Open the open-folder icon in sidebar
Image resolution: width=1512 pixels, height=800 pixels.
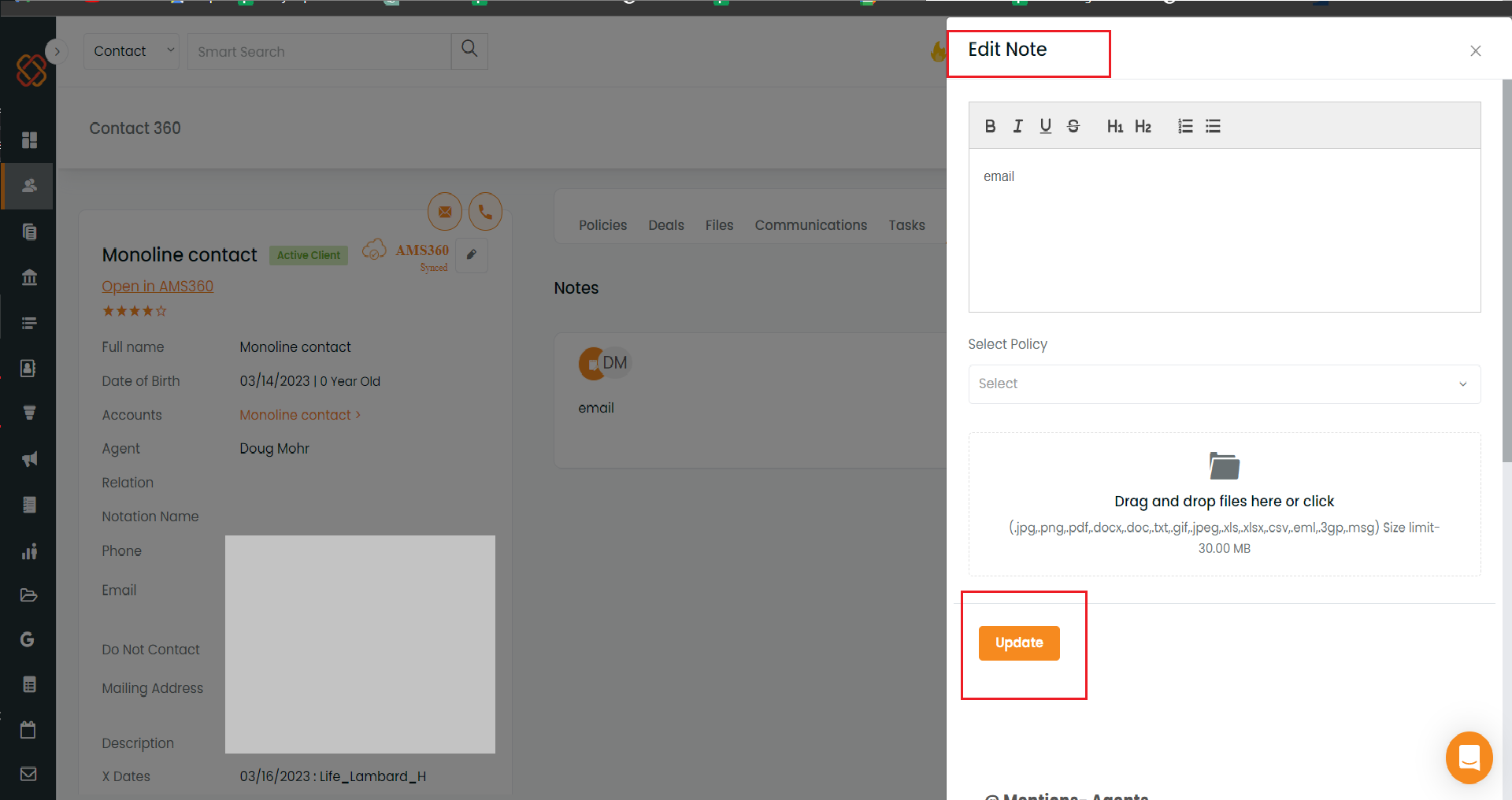point(28,595)
